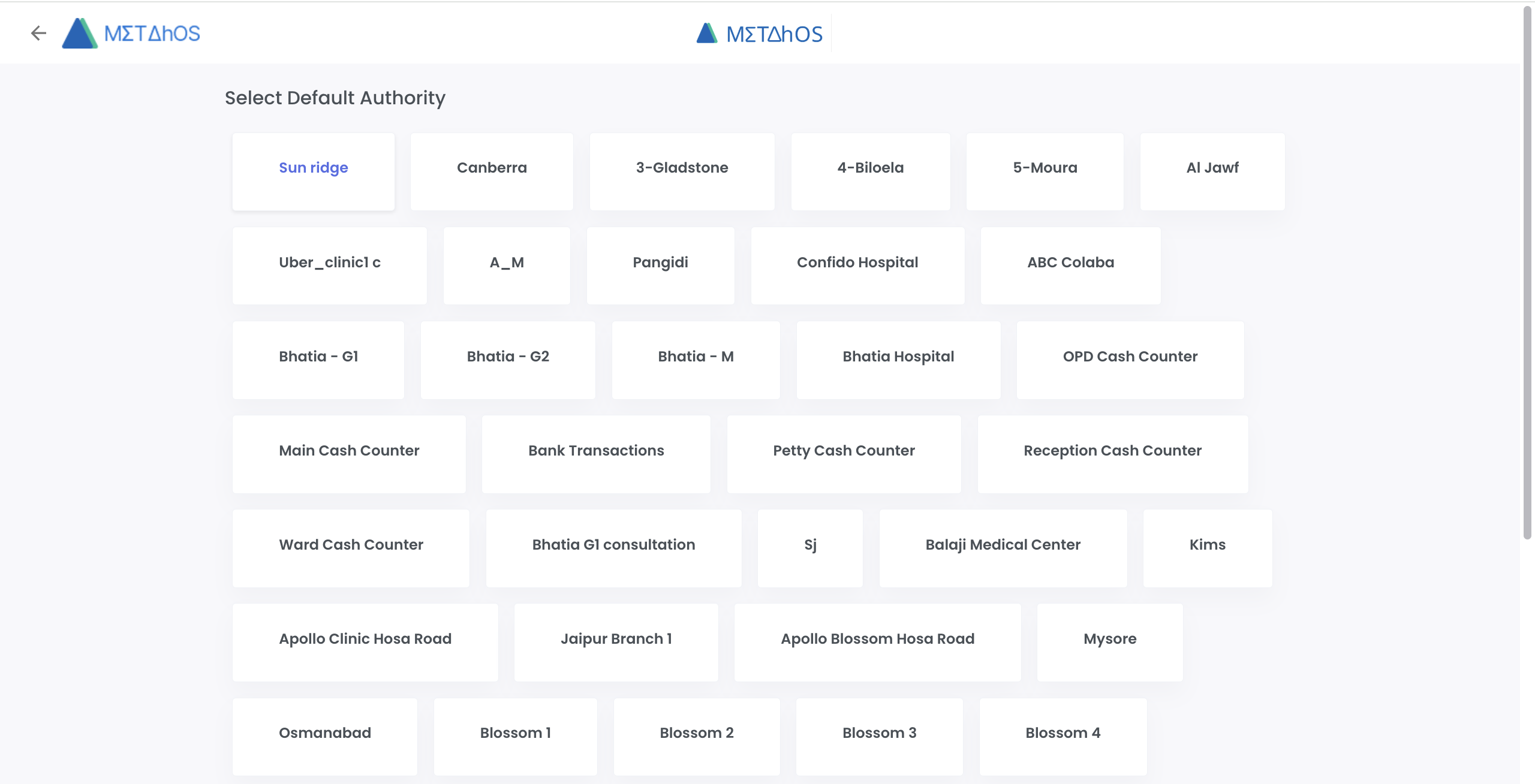The image size is (1535, 784).
Task: Pick the Al Jawf authority
Action: (x=1212, y=171)
